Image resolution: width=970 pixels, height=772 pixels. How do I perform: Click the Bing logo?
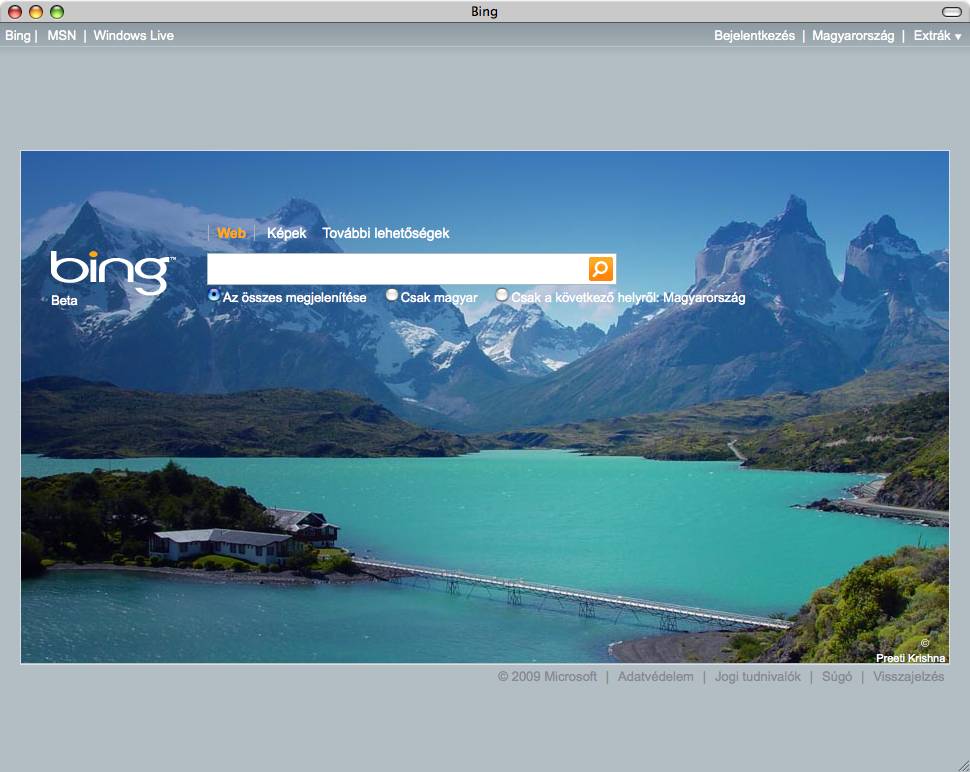[x=110, y=271]
